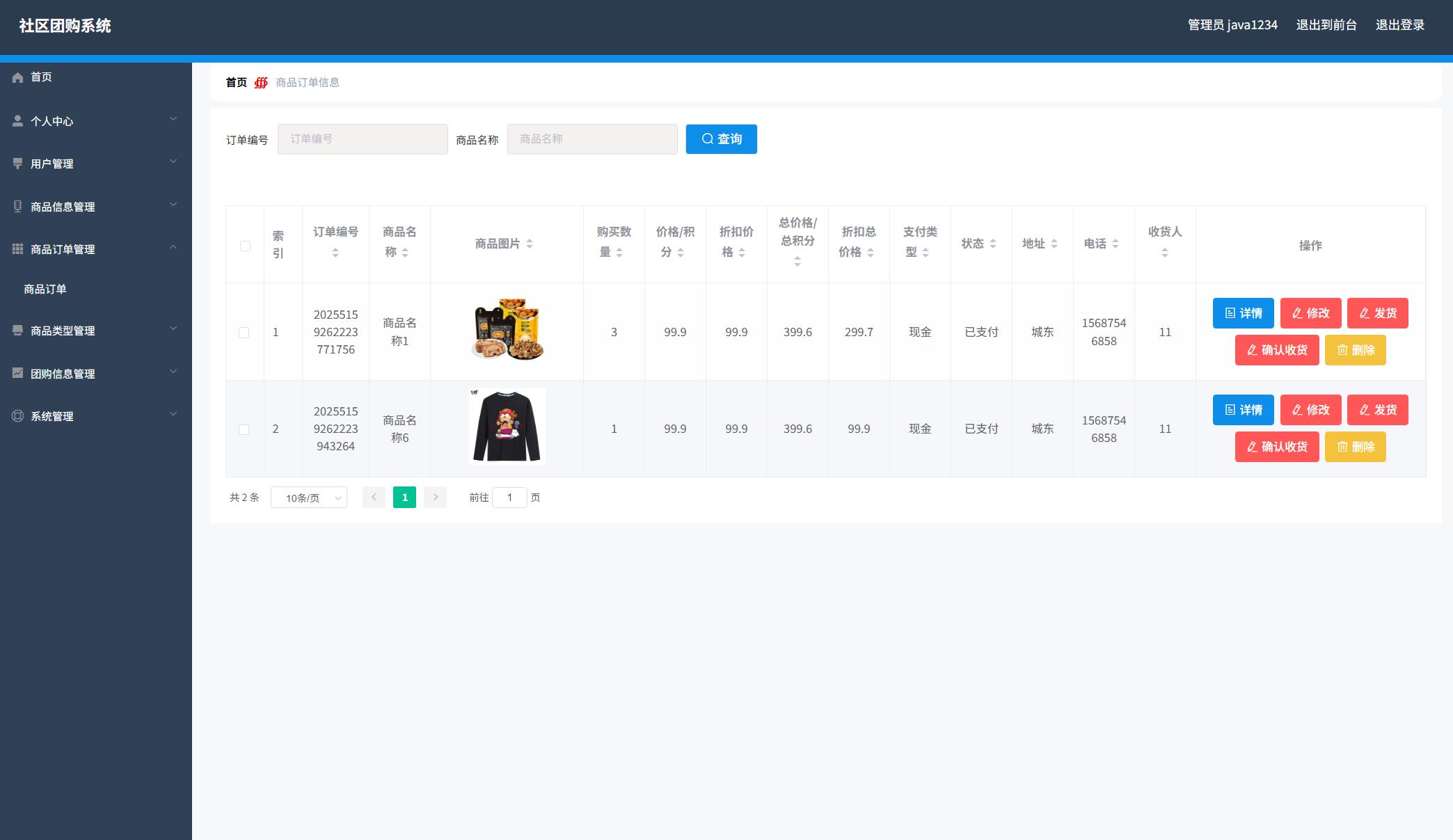The height and width of the screenshot is (840, 1453).
Task: Click 退出到前台 in top bar
Action: pyautogui.click(x=1326, y=25)
